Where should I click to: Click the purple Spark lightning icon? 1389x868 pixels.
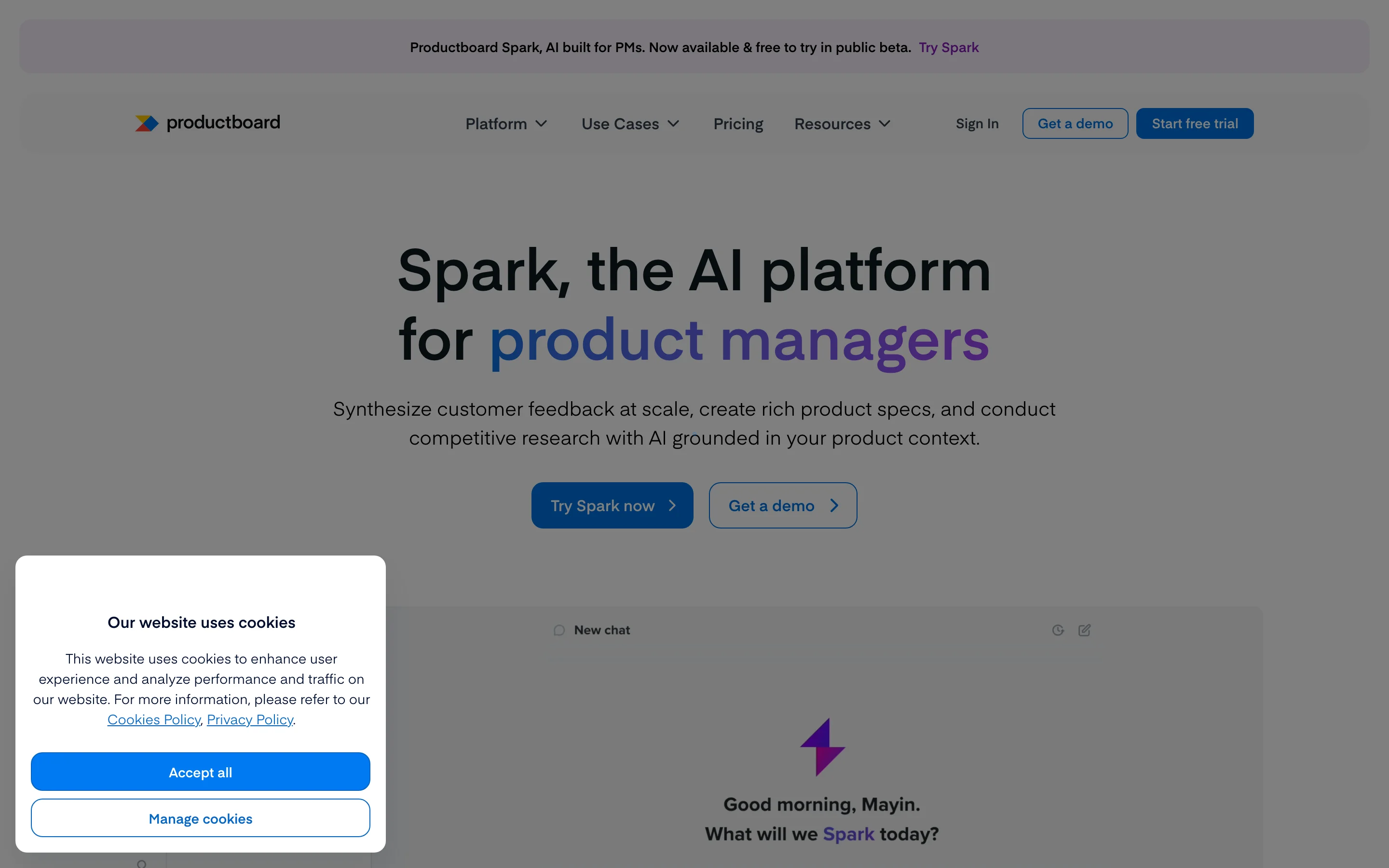[x=822, y=746]
